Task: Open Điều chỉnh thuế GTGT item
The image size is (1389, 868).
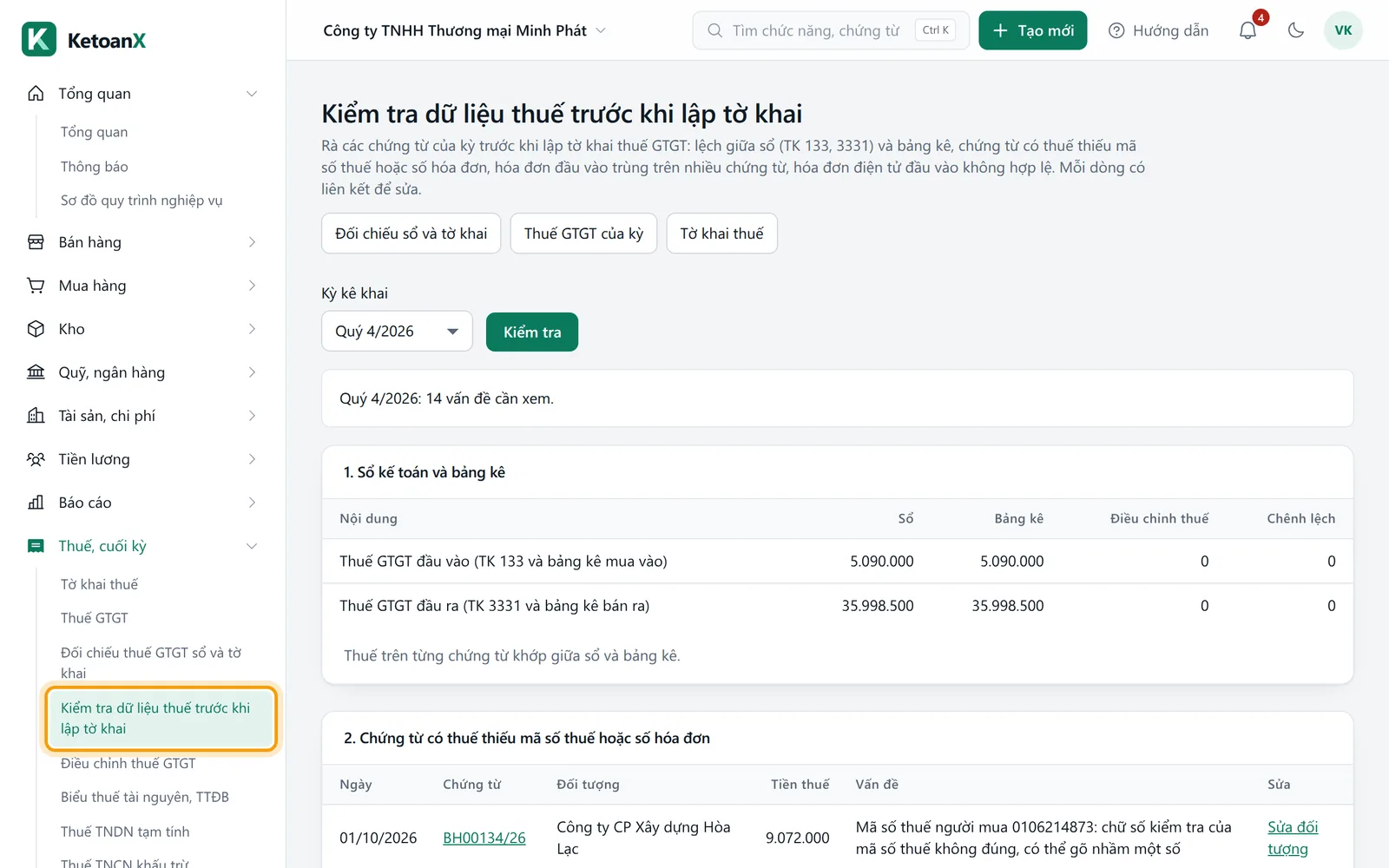Action: tap(128, 764)
